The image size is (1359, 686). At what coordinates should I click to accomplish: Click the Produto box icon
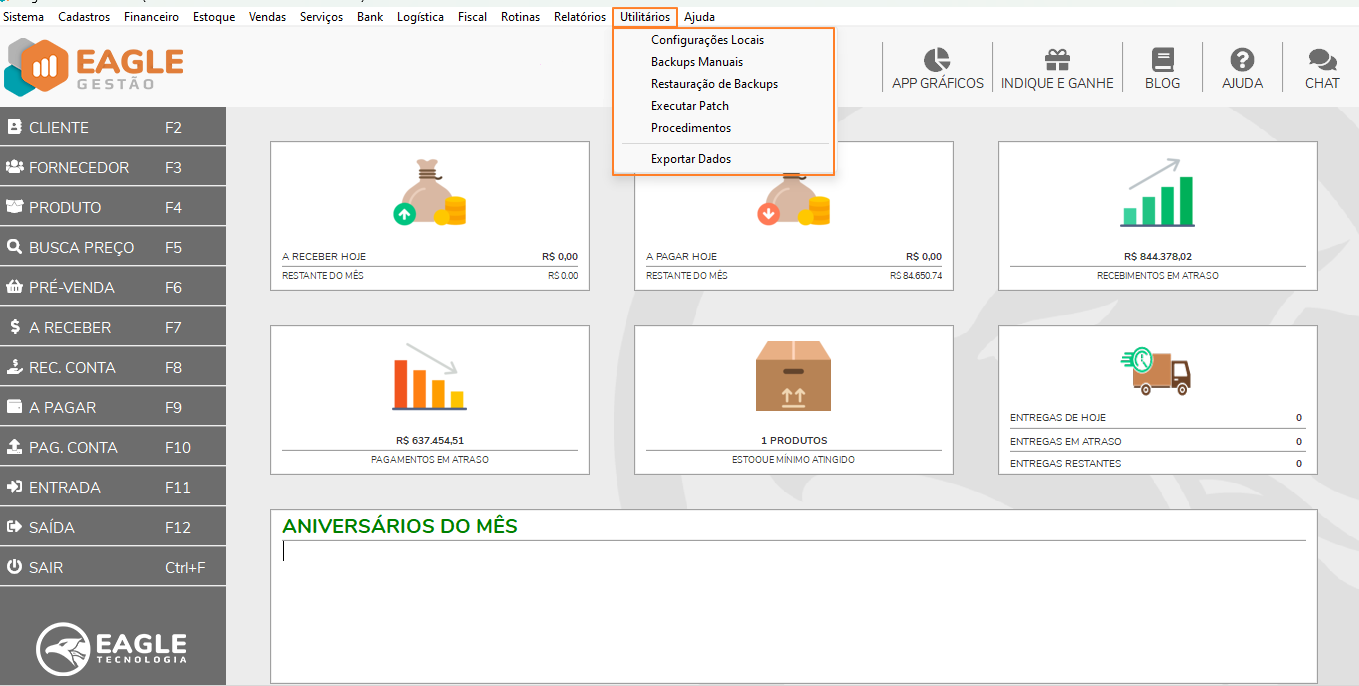click(15, 207)
